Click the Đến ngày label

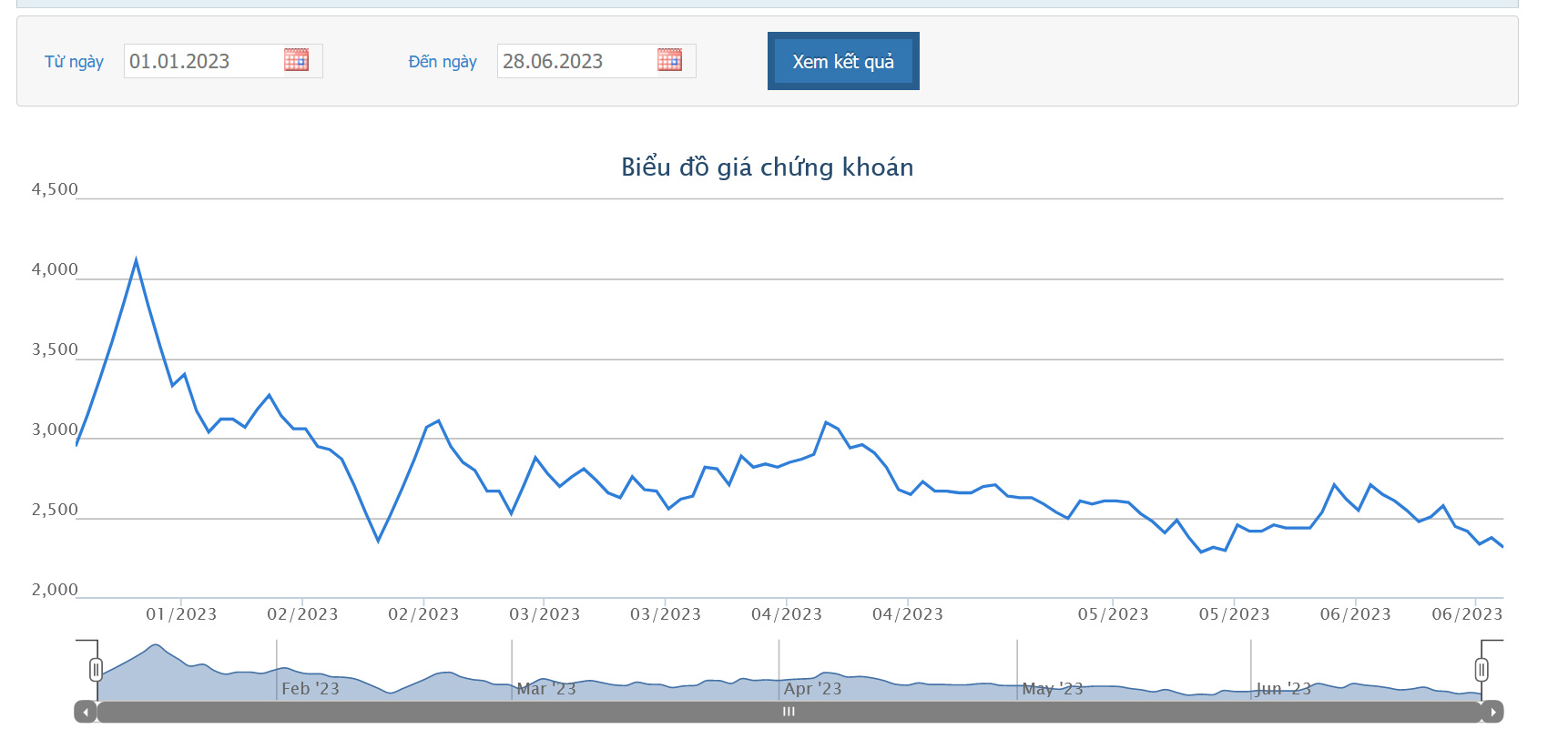pos(443,62)
